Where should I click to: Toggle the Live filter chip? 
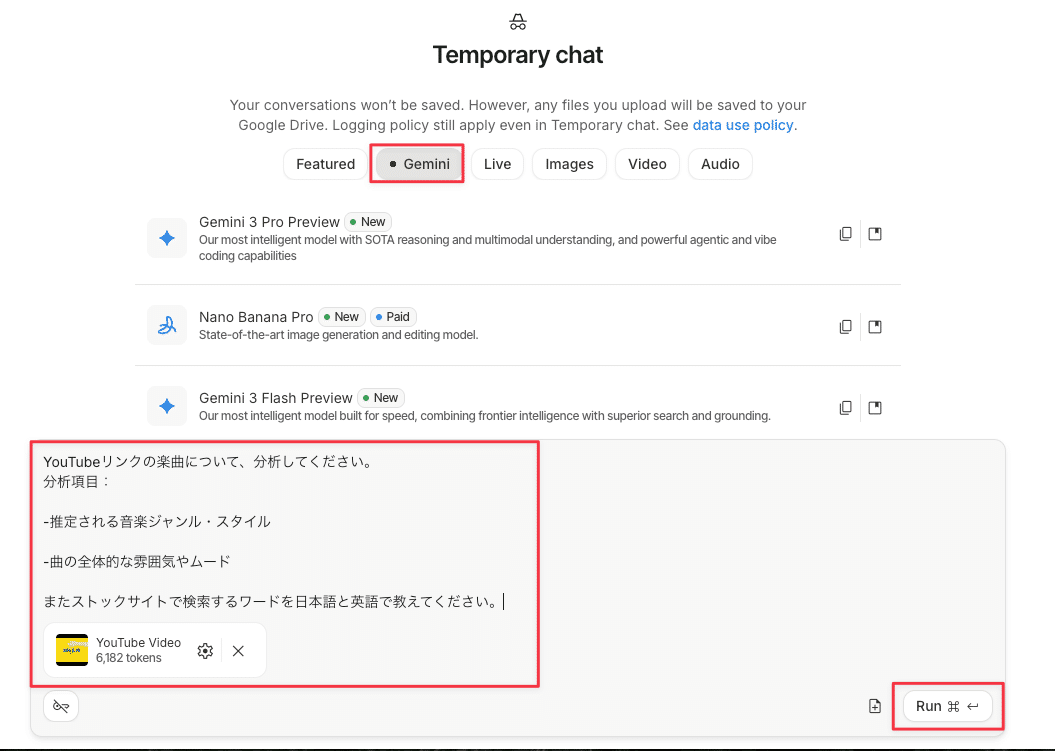(x=497, y=163)
